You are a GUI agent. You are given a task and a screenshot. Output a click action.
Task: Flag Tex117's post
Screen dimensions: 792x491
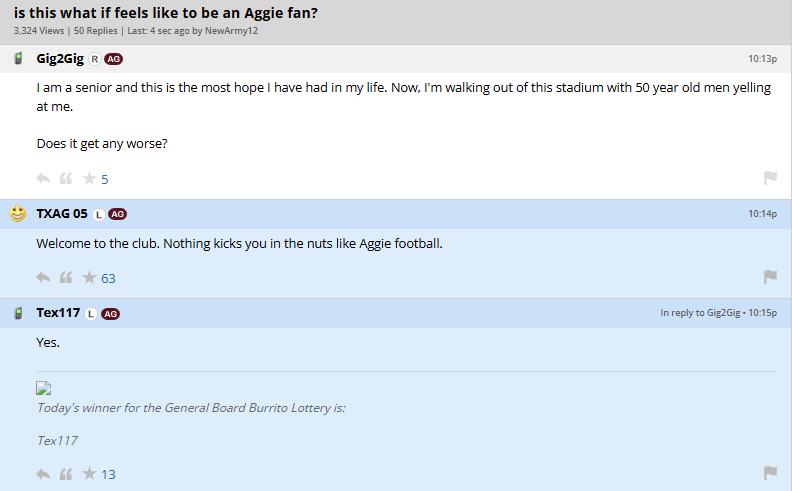point(770,473)
